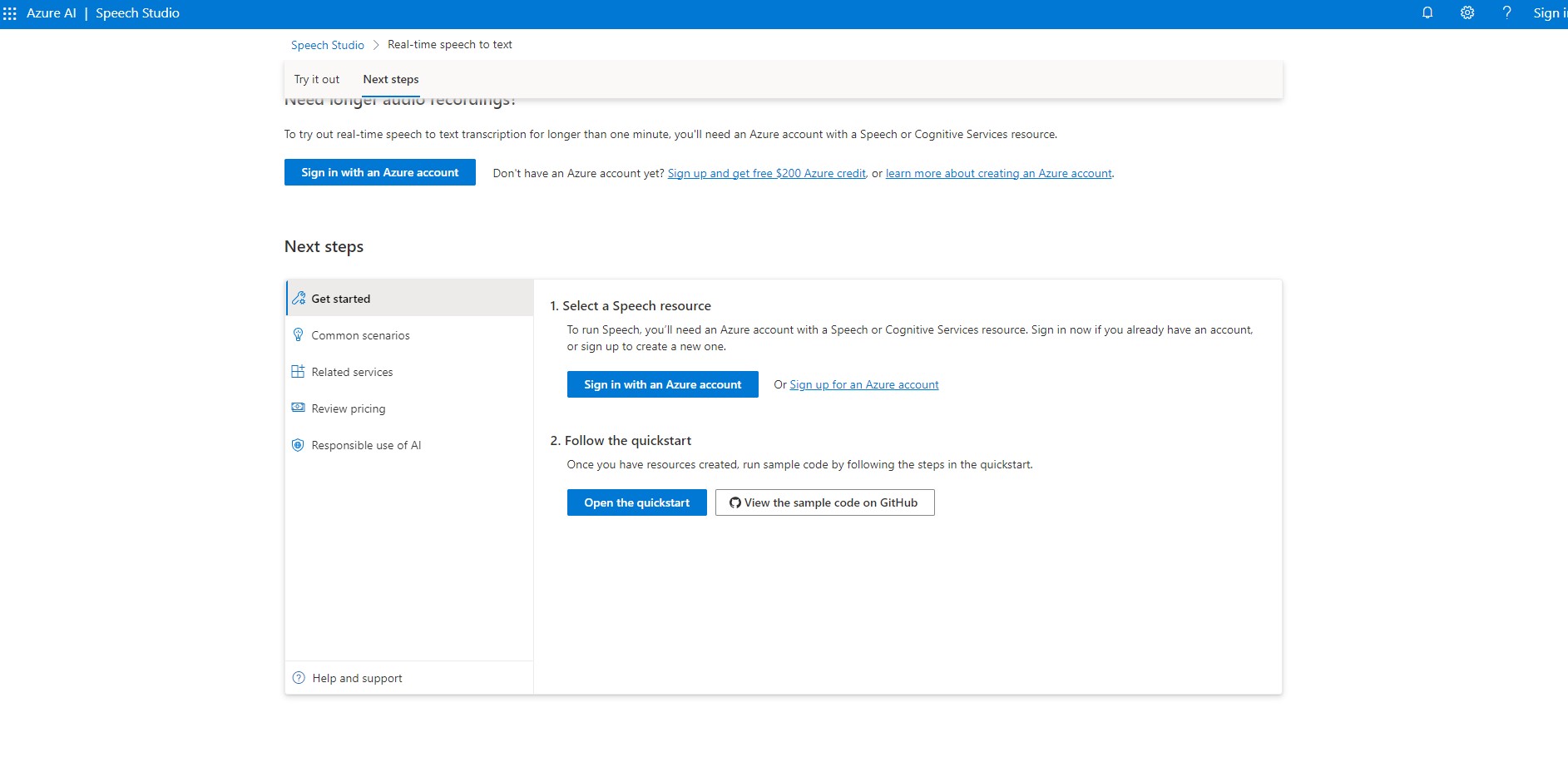Open Sign up for an Azure account link
The width and height of the screenshot is (1568, 767).
pyautogui.click(x=864, y=384)
